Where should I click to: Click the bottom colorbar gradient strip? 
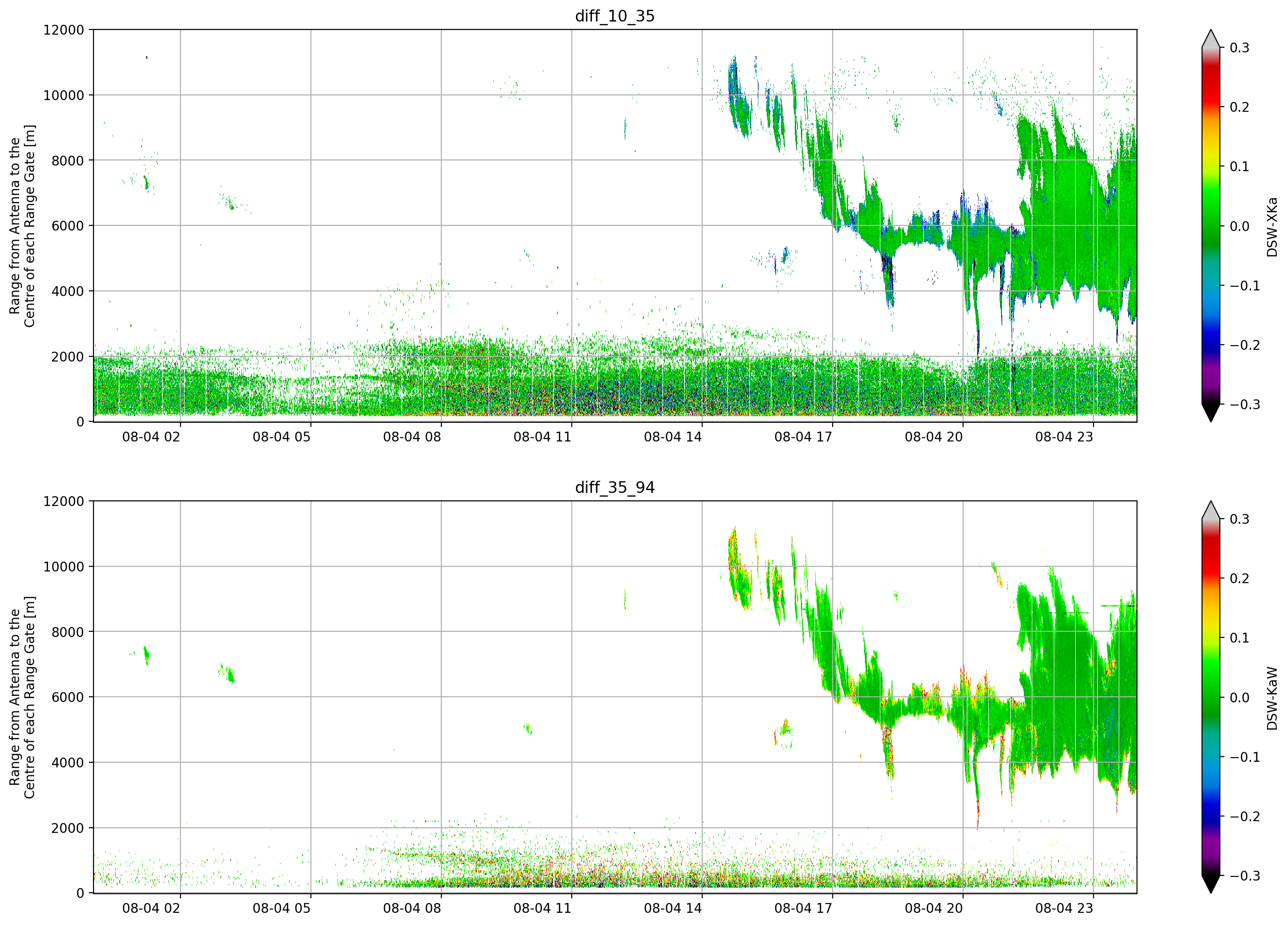click(x=1211, y=697)
